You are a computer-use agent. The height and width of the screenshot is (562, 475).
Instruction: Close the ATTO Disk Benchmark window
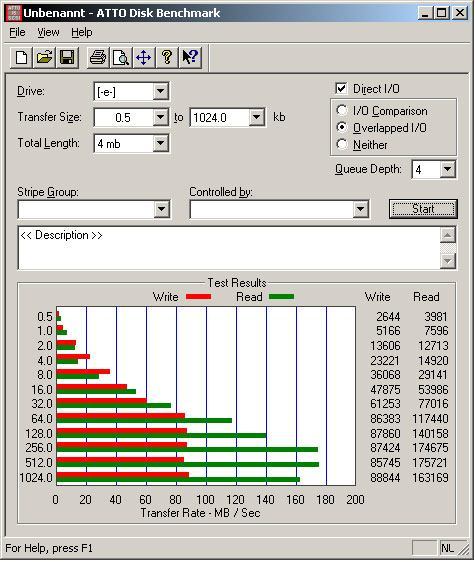[x=460, y=13]
